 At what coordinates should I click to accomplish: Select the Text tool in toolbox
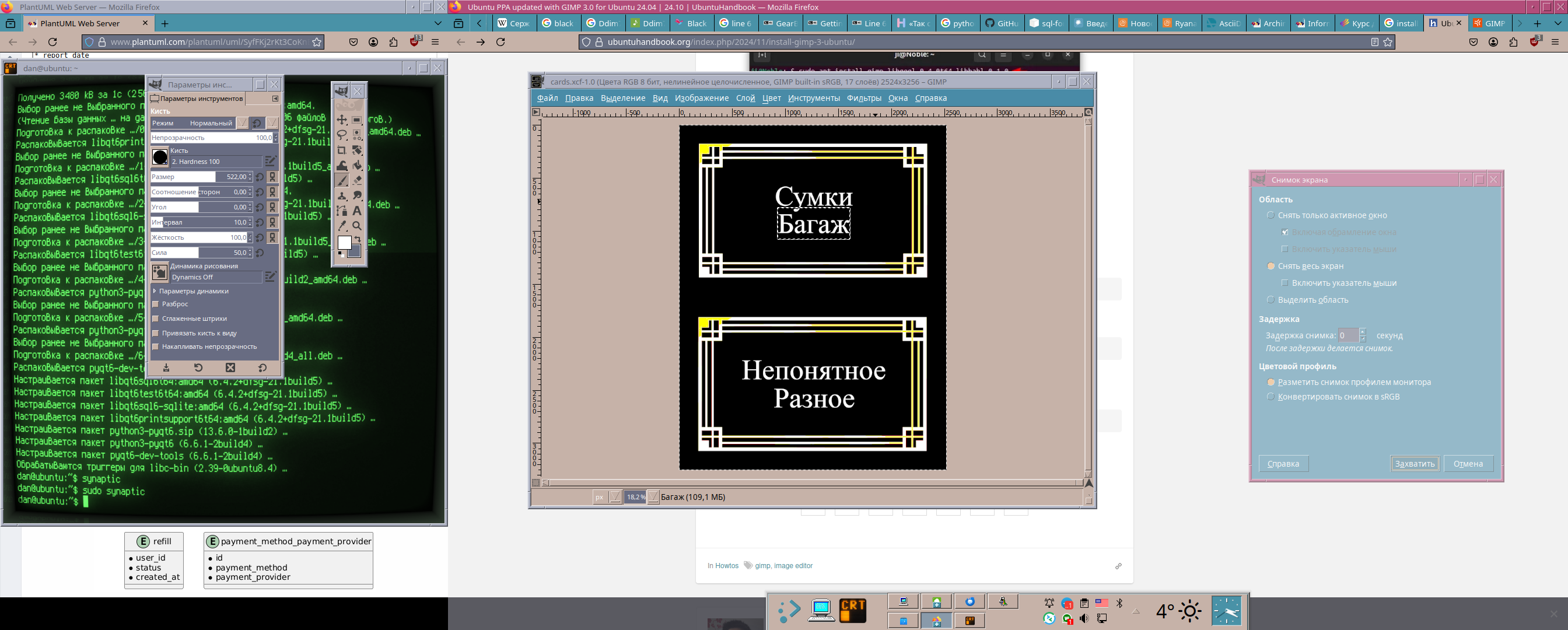click(x=358, y=211)
